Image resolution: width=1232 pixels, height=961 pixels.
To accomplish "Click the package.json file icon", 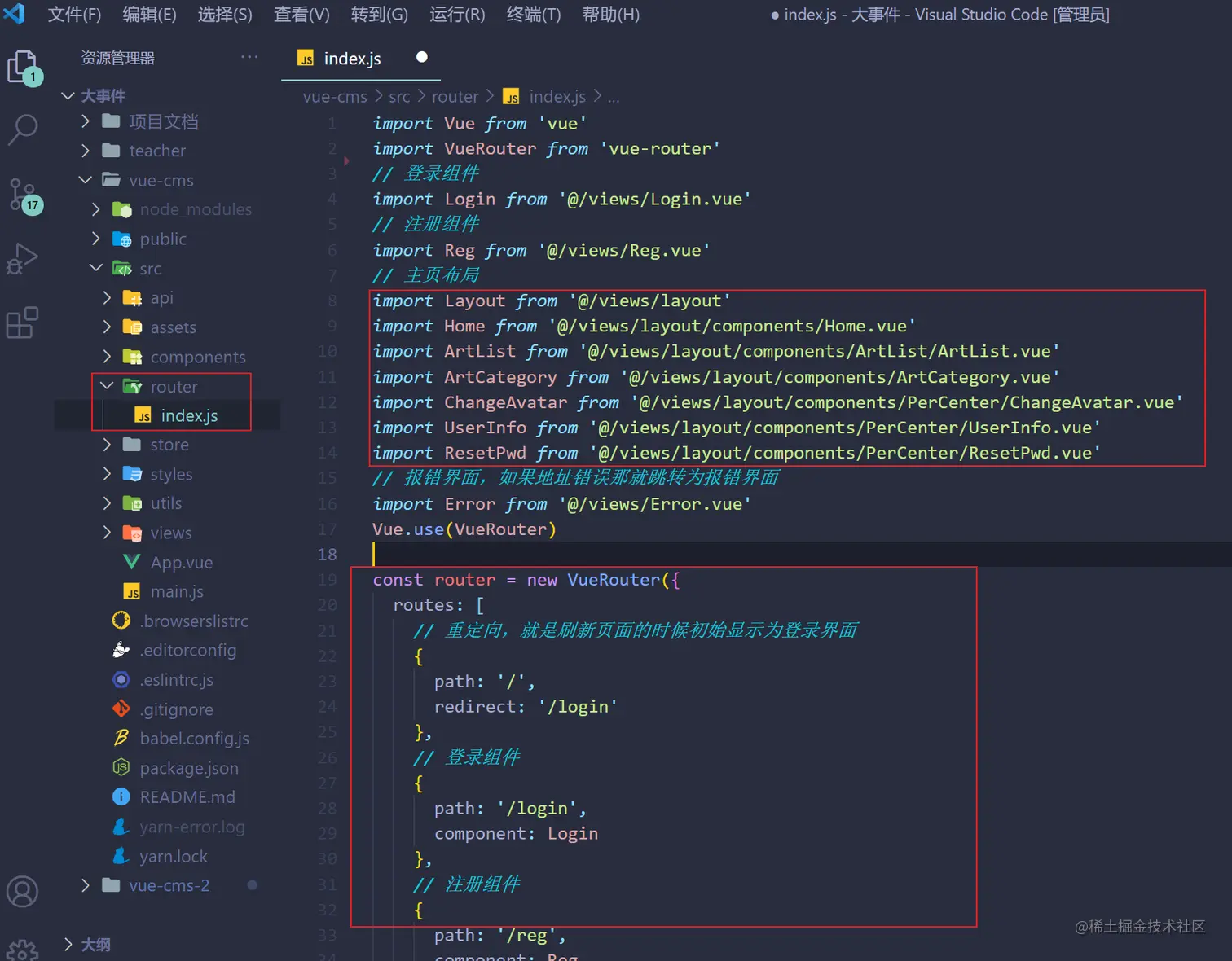I will tap(121, 767).
